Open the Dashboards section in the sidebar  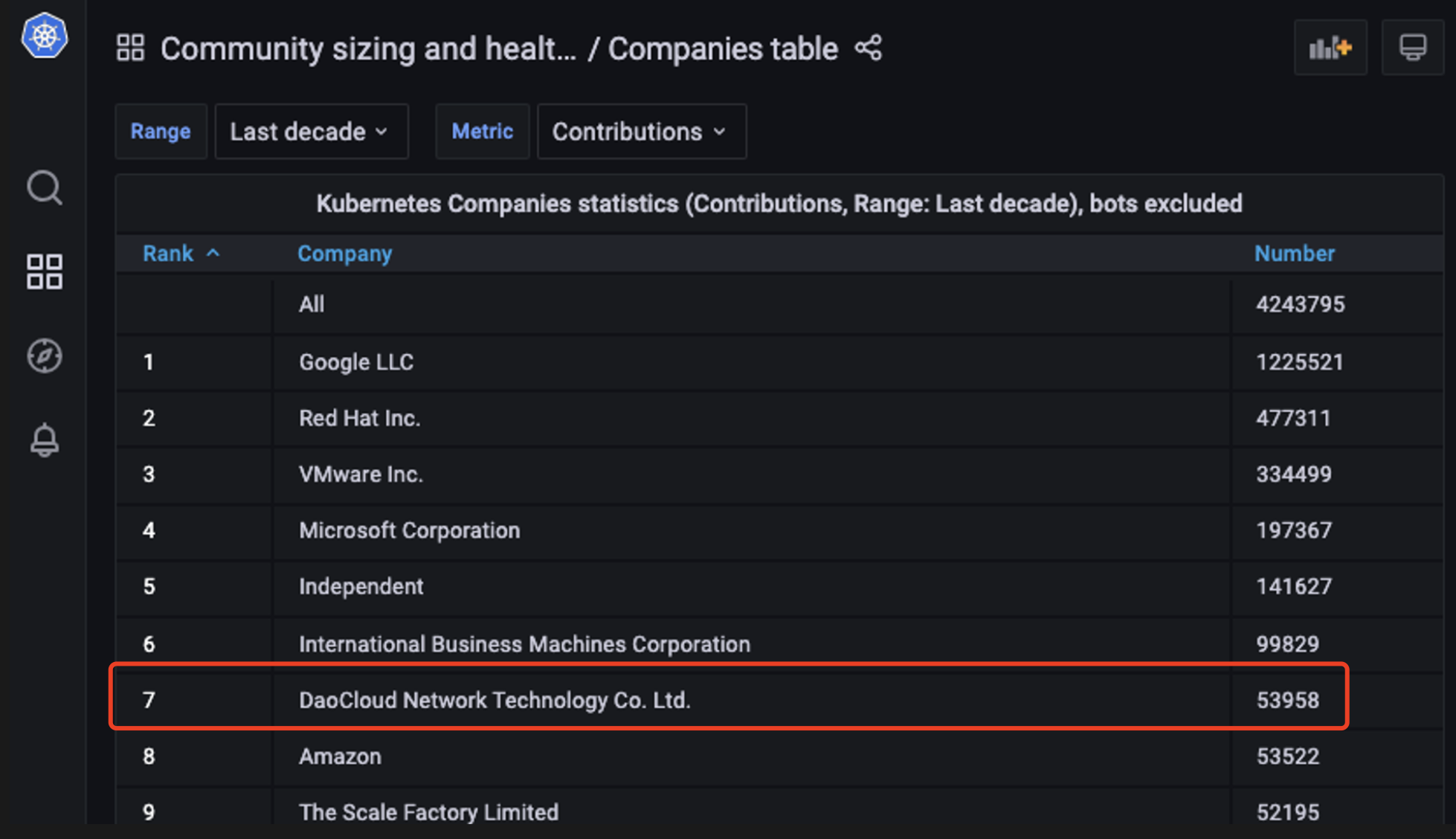pos(44,271)
